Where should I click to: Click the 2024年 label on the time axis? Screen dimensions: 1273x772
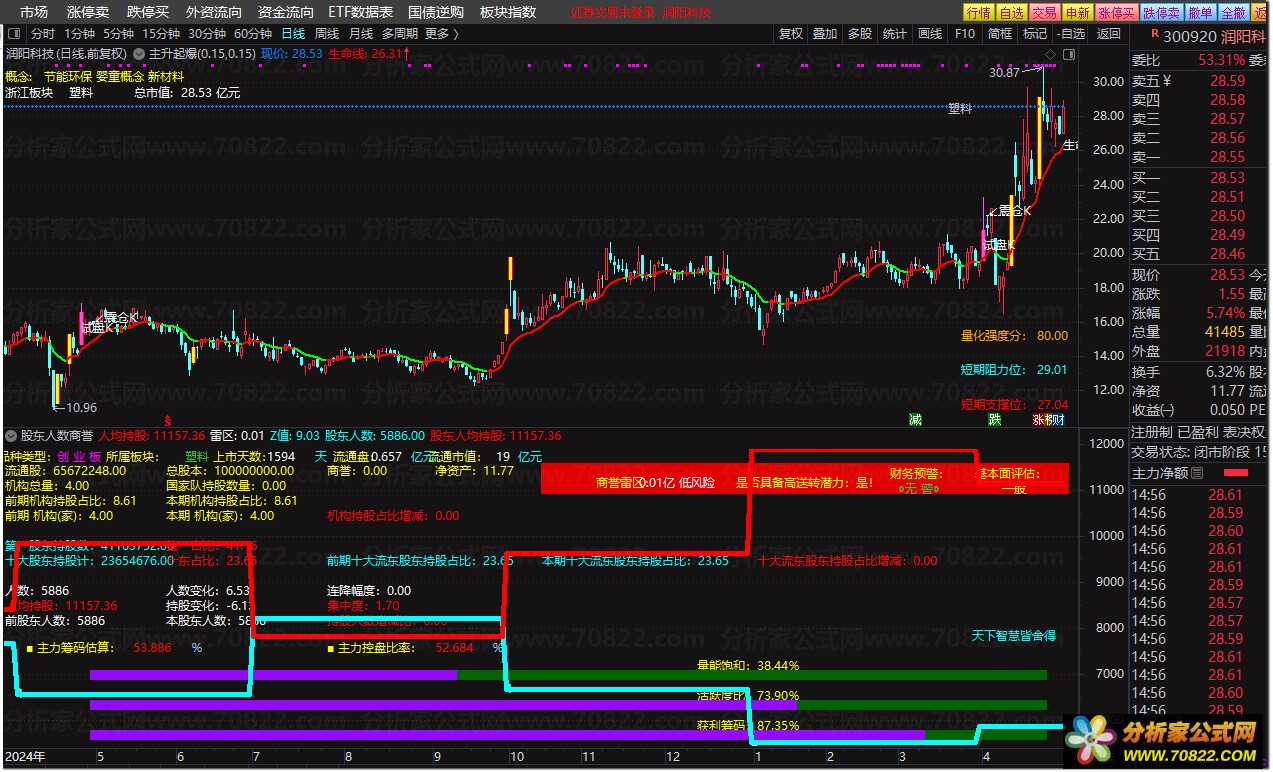(25, 757)
